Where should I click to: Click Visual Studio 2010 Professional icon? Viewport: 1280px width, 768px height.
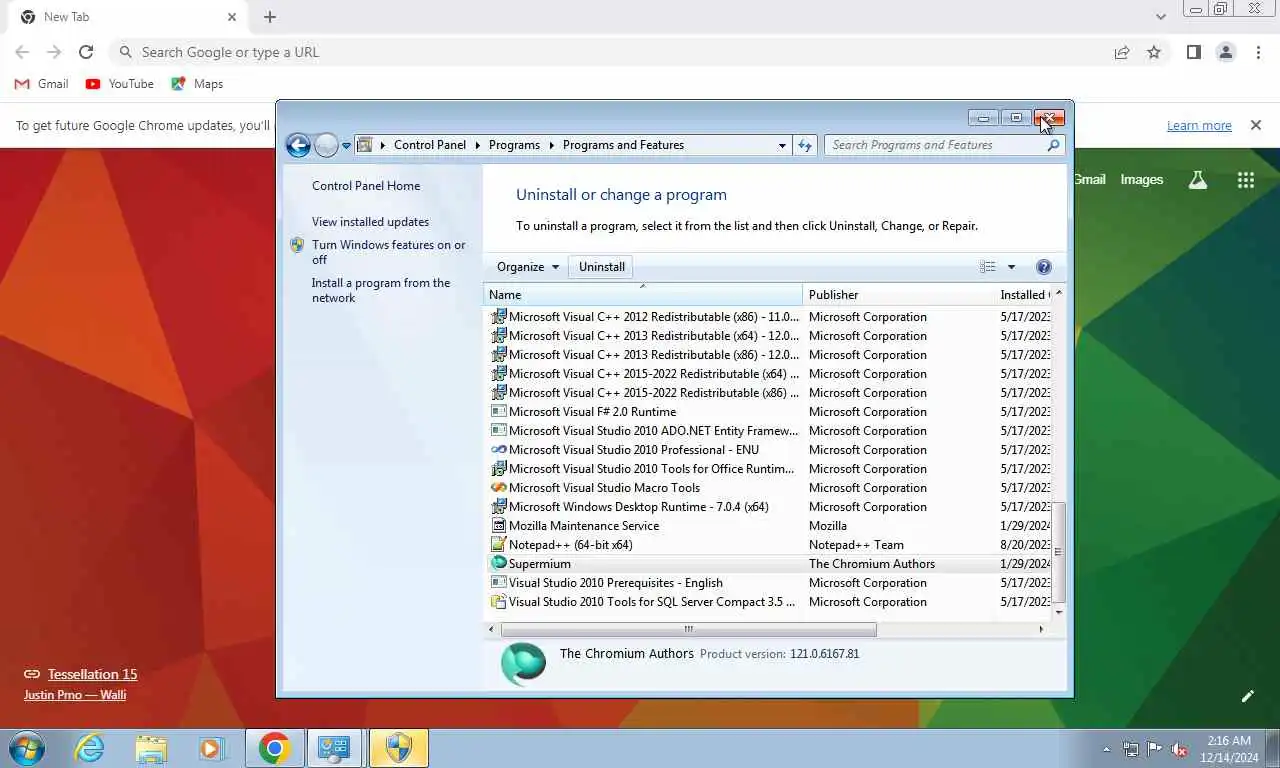499,450
